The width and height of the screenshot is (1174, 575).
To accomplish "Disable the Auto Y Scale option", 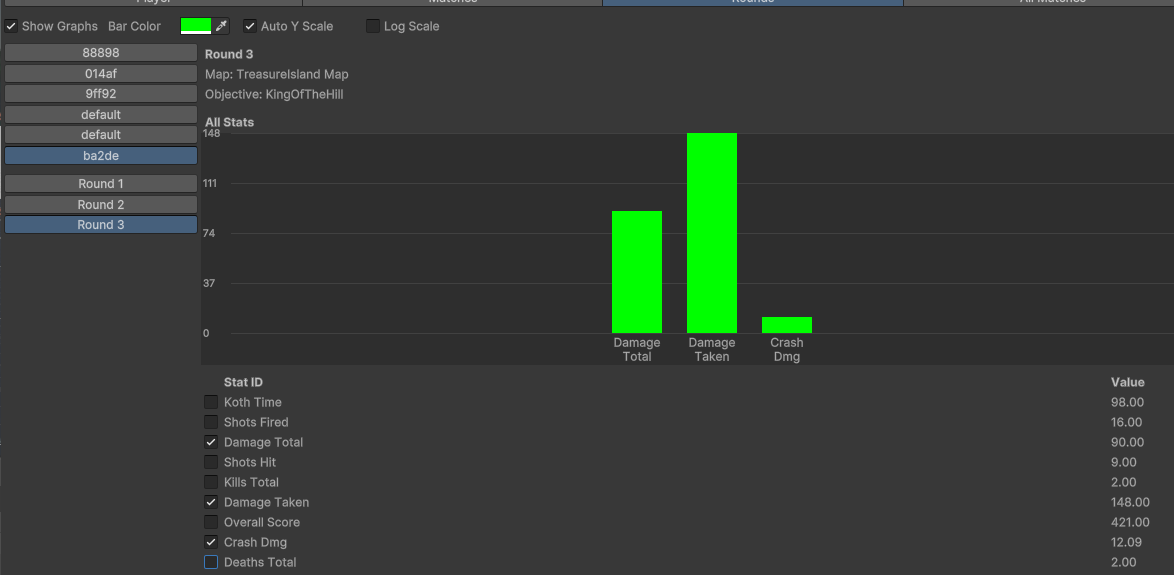I will (x=250, y=26).
